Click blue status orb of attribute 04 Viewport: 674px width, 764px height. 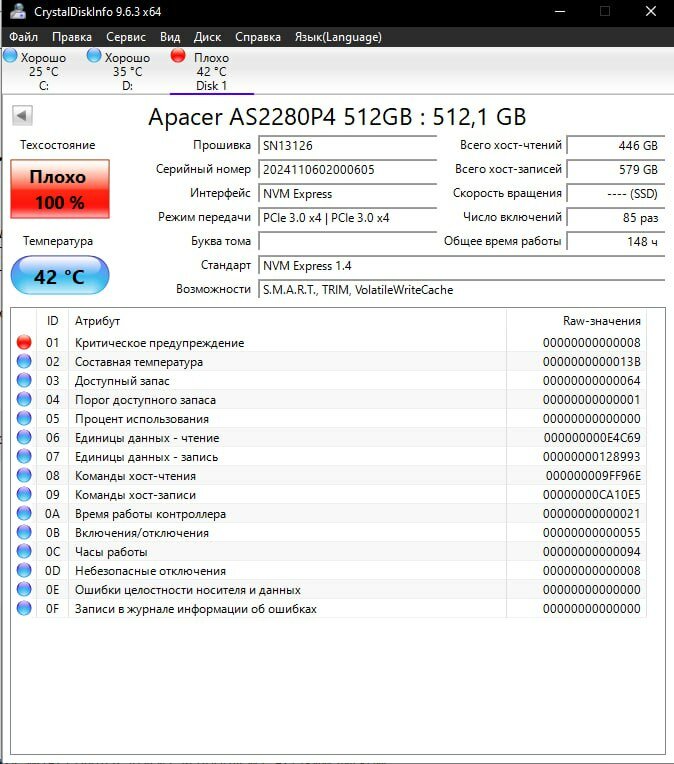(x=24, y=400)
